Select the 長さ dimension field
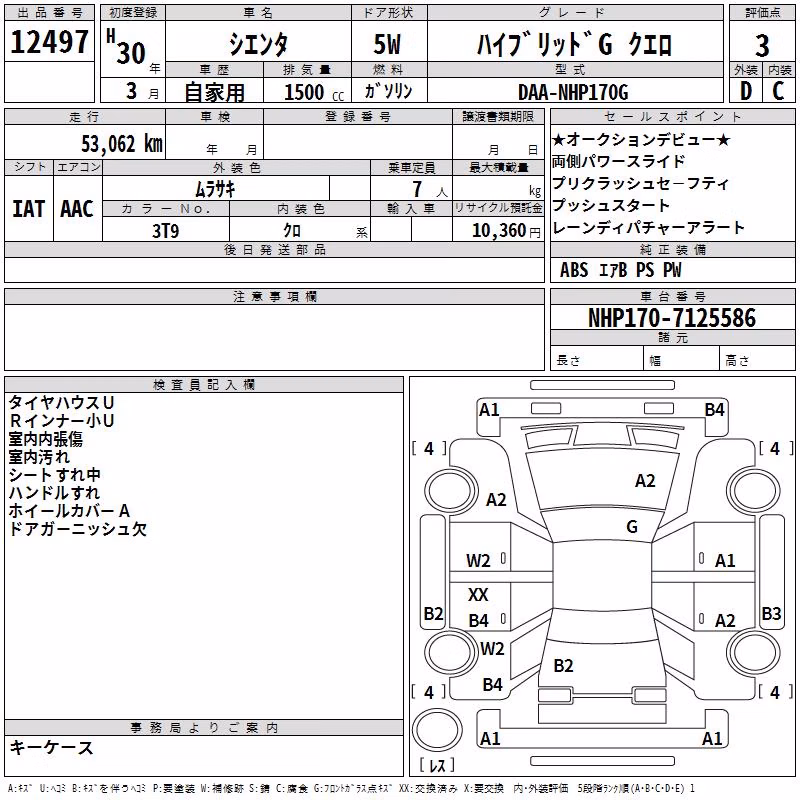Viewport: 800px width, 800px height. coord(597,360)
